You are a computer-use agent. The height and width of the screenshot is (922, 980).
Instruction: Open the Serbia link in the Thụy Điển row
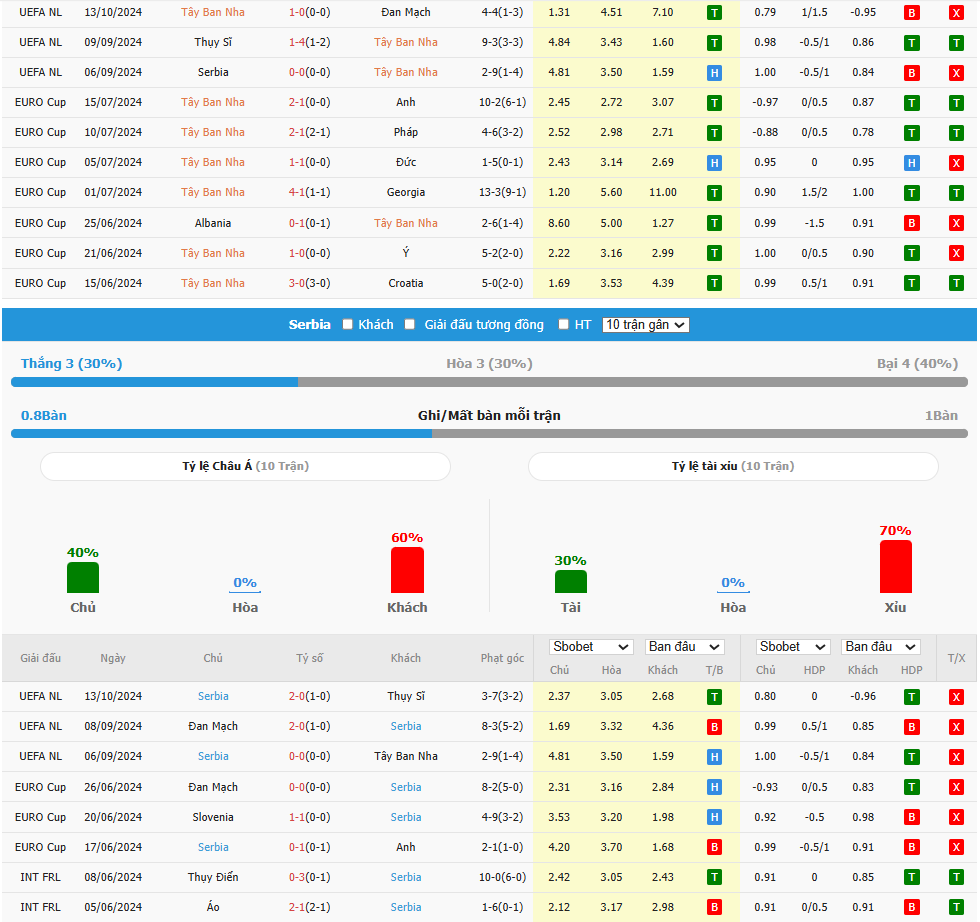[406, 878]
